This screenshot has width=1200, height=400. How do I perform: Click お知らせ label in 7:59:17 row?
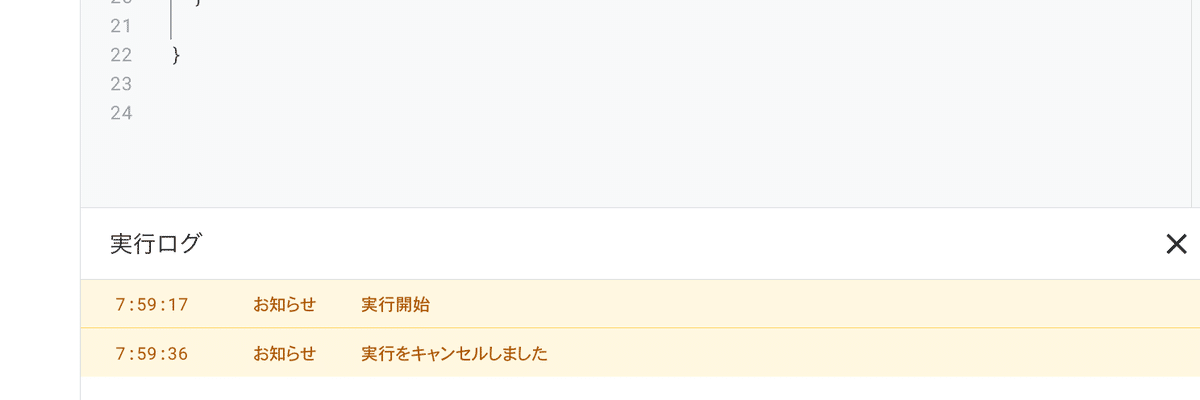point(284,304)
